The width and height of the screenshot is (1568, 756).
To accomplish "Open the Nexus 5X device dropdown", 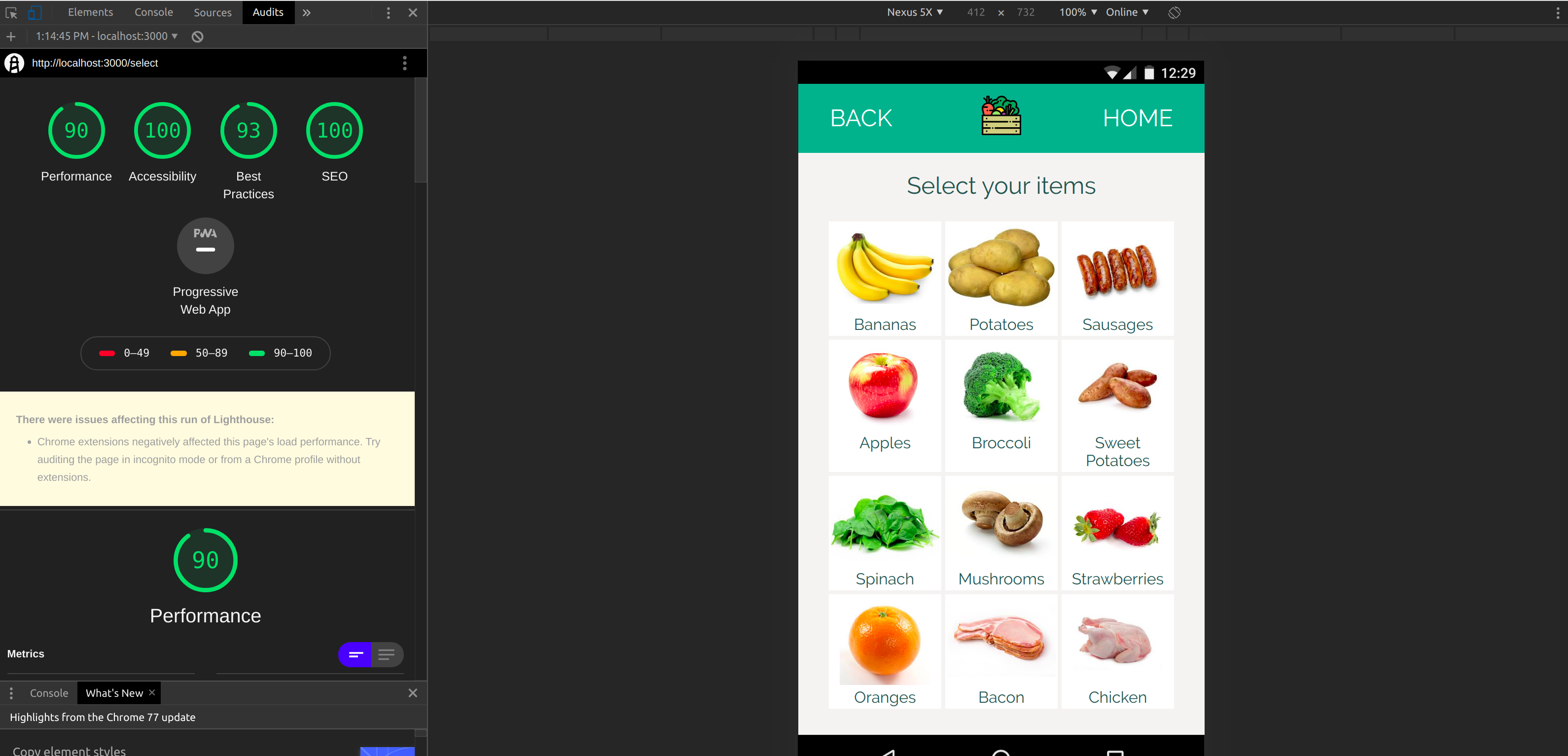I will [x=914, y=12].
